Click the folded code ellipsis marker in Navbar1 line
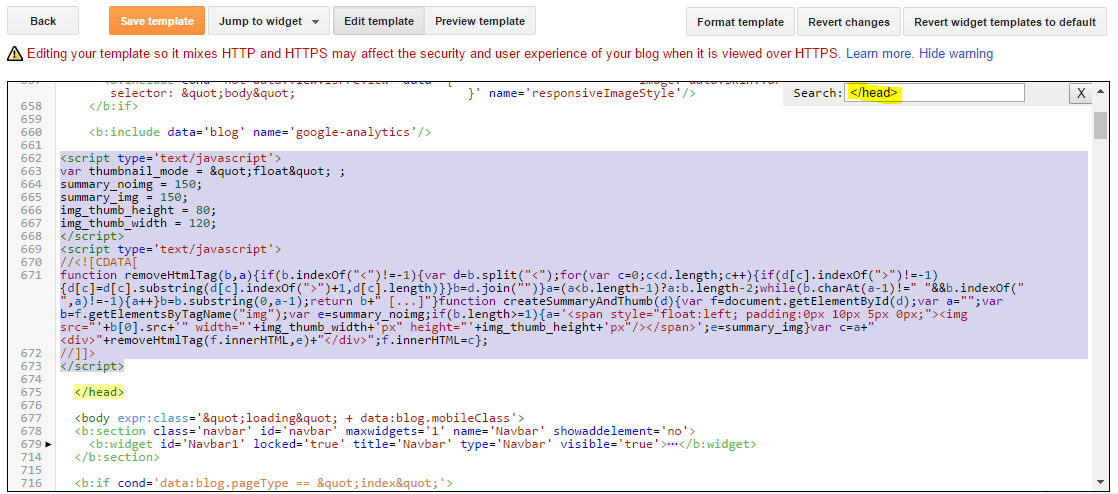Image resolution: width=1118 pixels, height=494 pixels. 672,444
